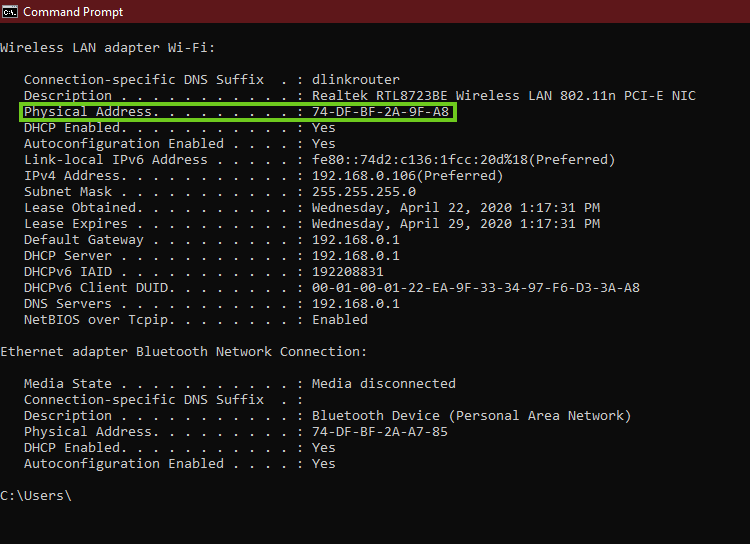Click the C:\Users\ command prompt line
Image resolution: width=750 pixels, height=544 pixels.
[x=36, y=496]
